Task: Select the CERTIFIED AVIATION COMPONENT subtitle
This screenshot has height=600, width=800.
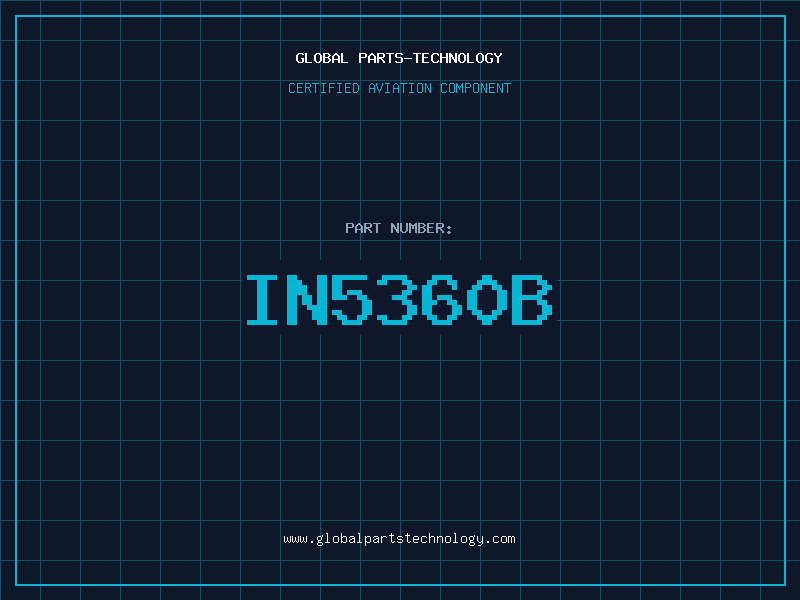Action: point(399,88)
